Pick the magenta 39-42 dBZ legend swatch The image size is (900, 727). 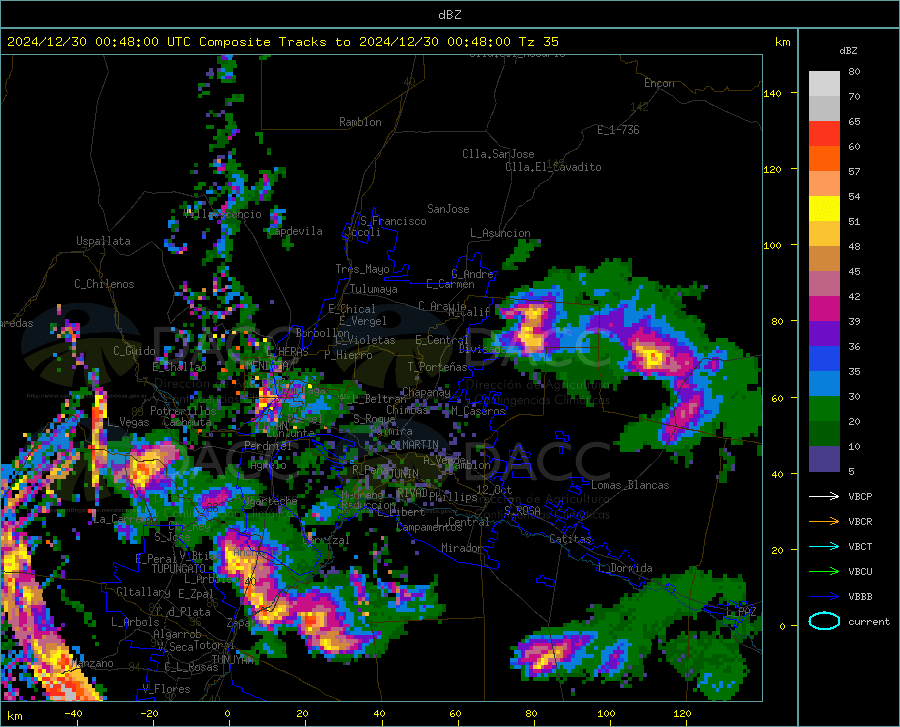(824, 309)
